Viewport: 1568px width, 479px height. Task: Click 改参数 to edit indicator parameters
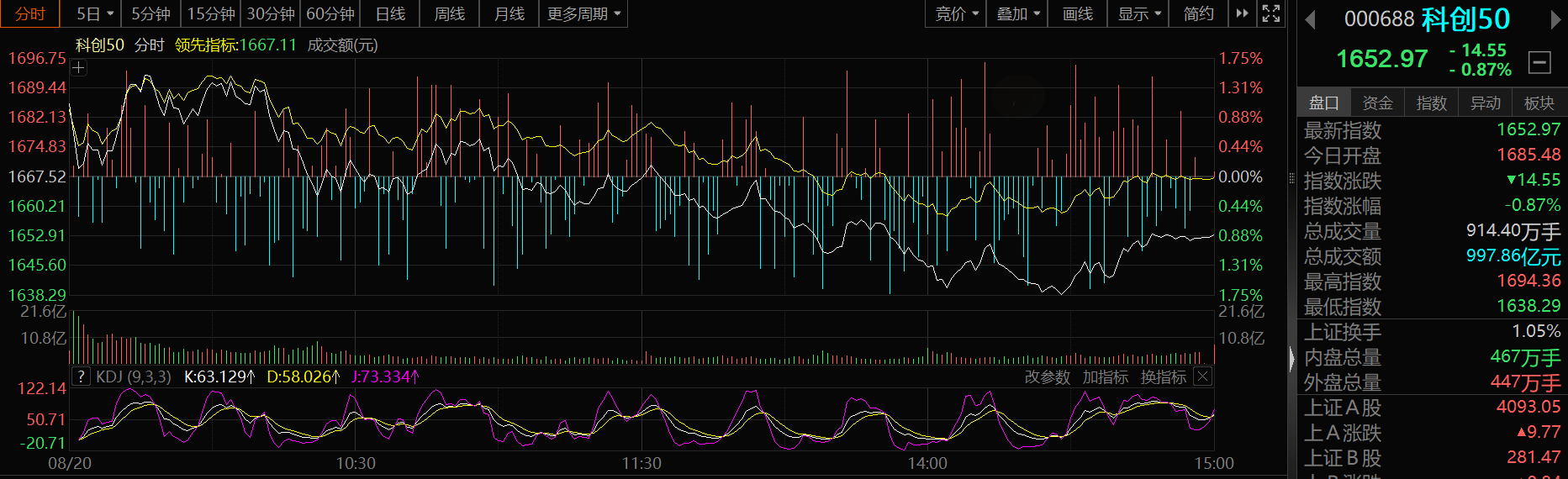tap(1047, 377)
